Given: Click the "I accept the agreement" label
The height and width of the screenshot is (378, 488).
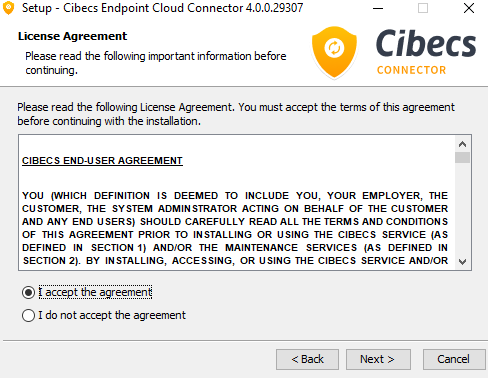Looking at the screenshot, I should coord(95,292).
